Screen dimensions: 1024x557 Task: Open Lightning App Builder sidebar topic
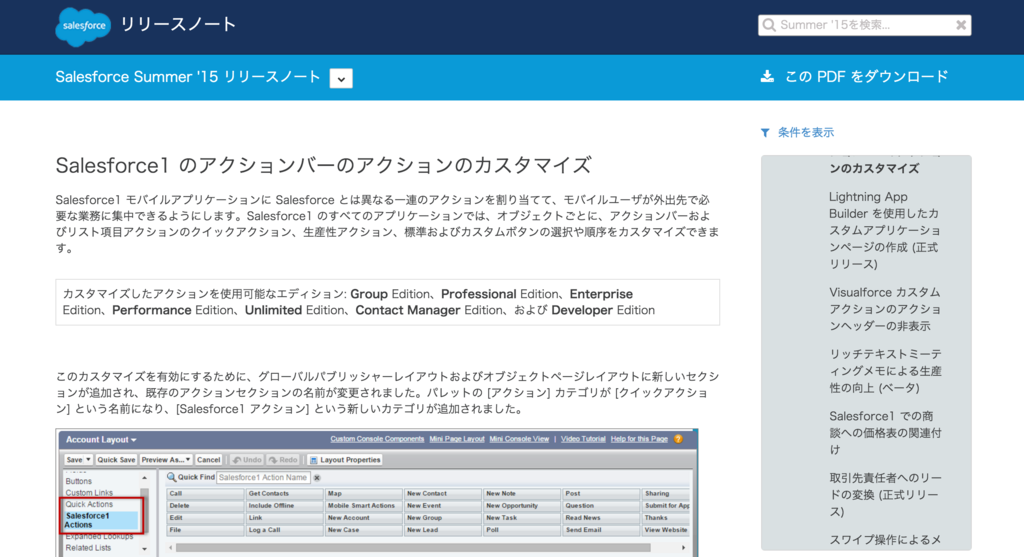point(884,231)
